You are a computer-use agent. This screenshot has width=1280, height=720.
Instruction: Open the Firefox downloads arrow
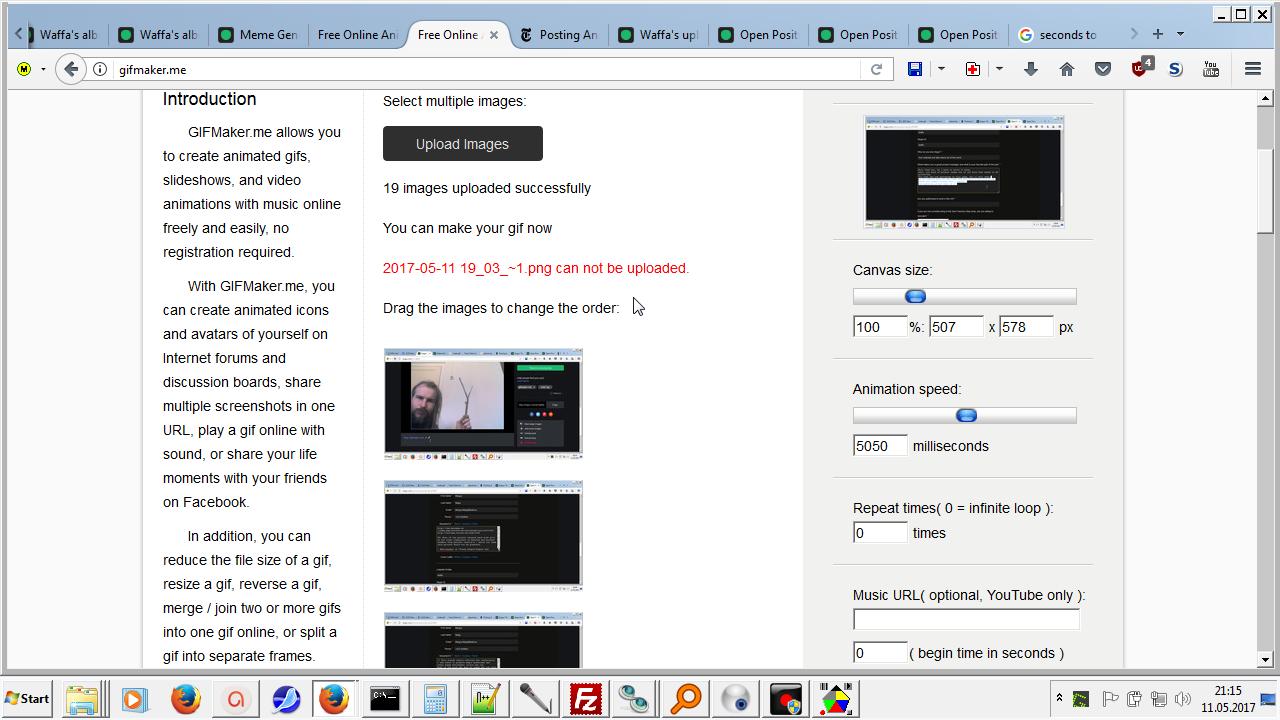(x=1031, y=69)
